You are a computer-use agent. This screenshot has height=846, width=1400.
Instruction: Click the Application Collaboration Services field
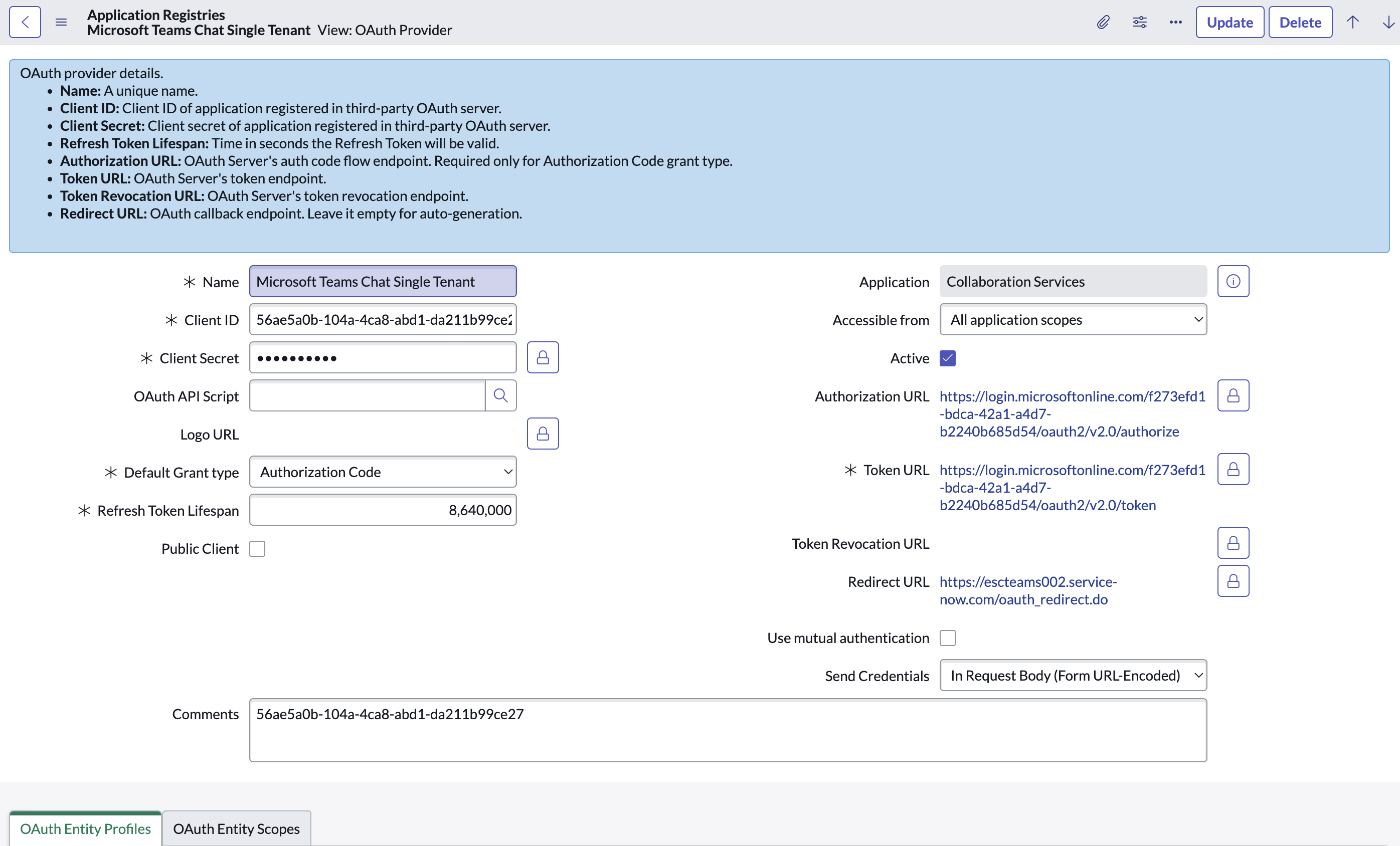1073,282
